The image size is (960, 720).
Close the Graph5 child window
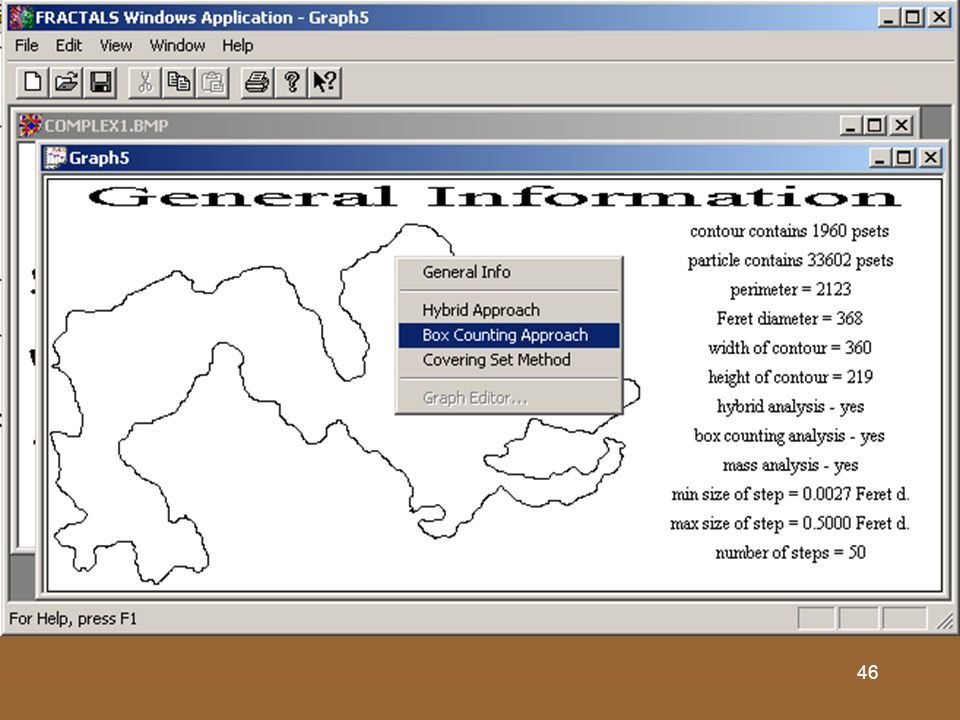click(x=931, y=158)
